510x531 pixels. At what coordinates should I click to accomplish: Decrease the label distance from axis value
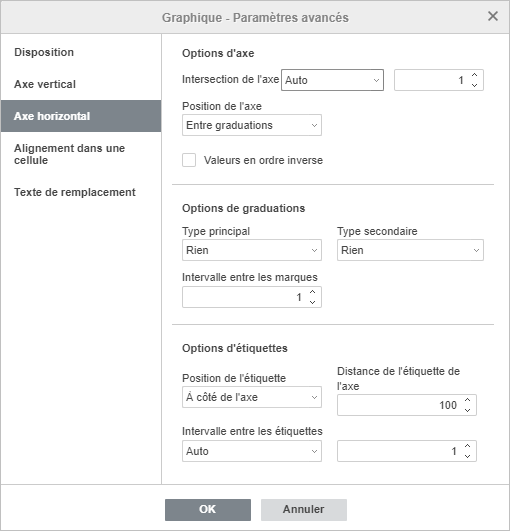[468, 410]
